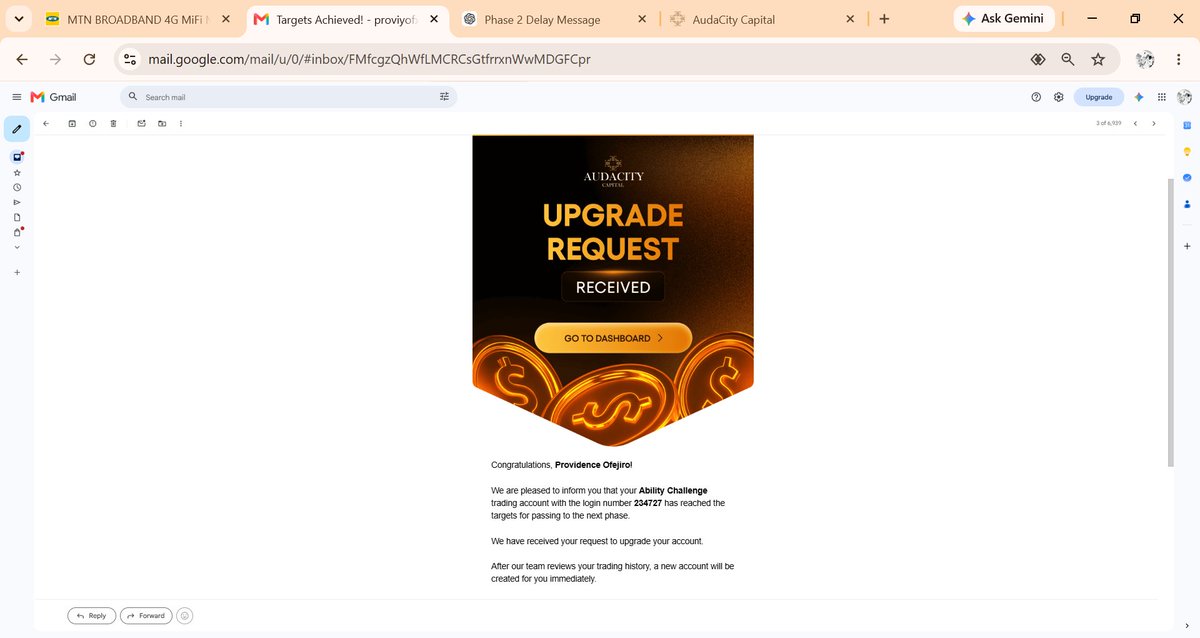Close the Phase 2 Delay Message tab
1200x638 pixels.
coord(643,19)
